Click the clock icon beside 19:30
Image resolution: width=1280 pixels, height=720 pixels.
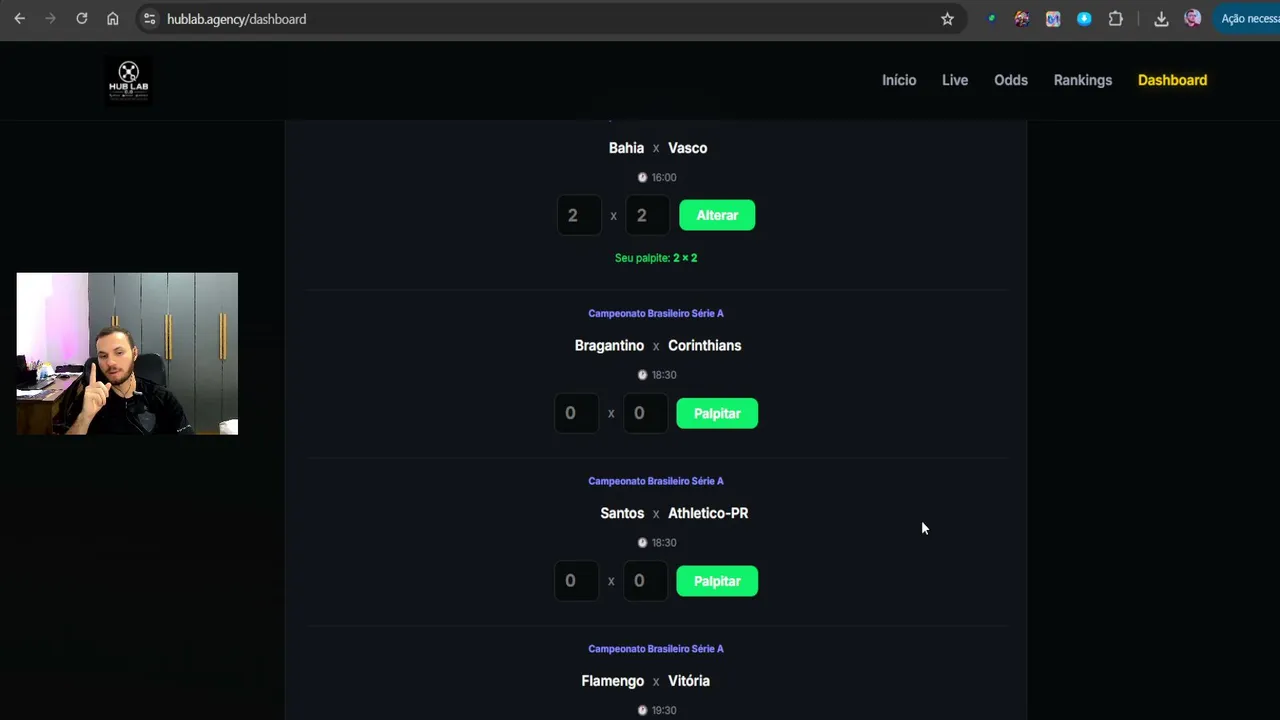click(x=643, y=711)
